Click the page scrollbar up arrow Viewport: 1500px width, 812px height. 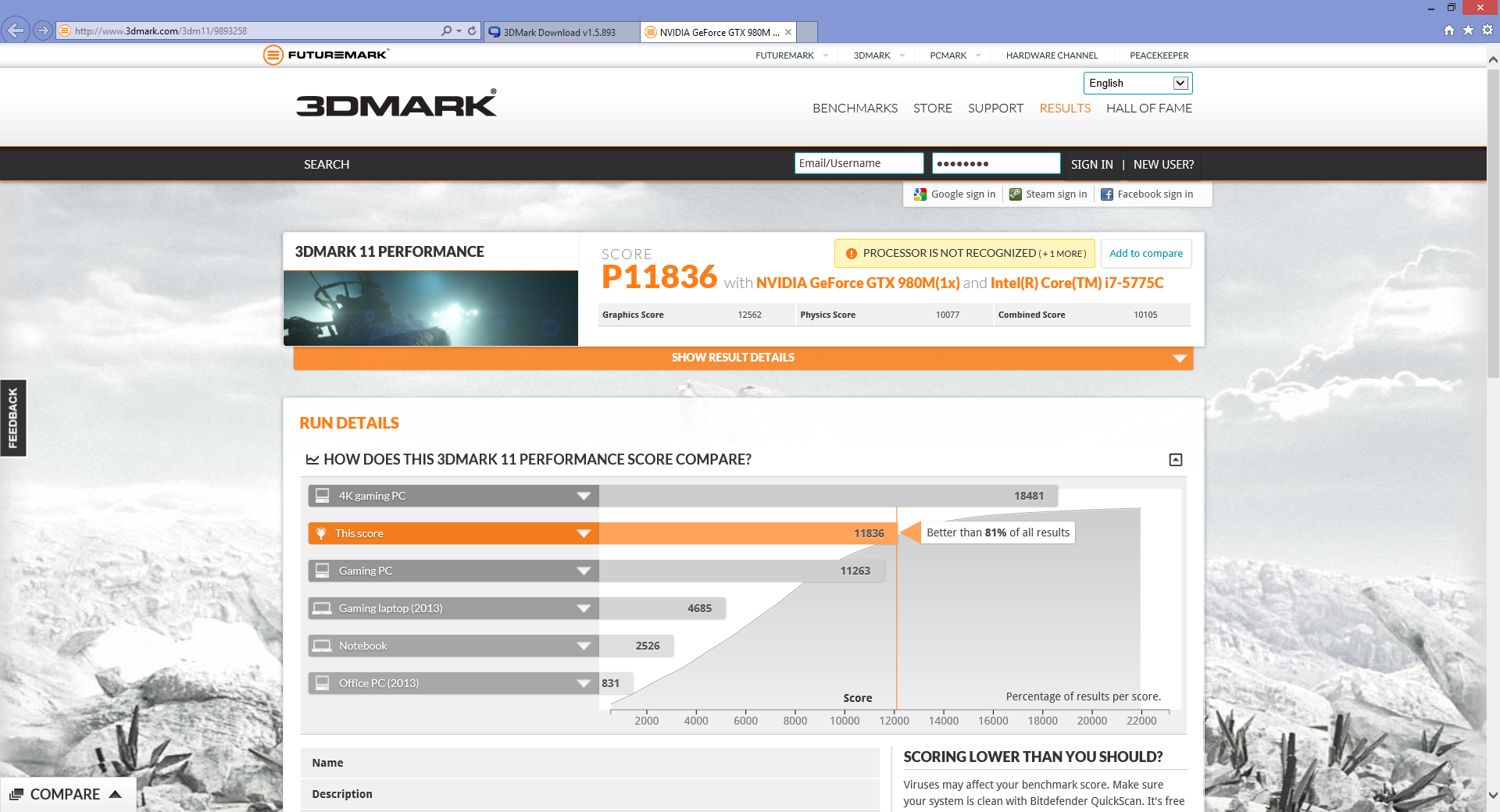coord(1493,59)
